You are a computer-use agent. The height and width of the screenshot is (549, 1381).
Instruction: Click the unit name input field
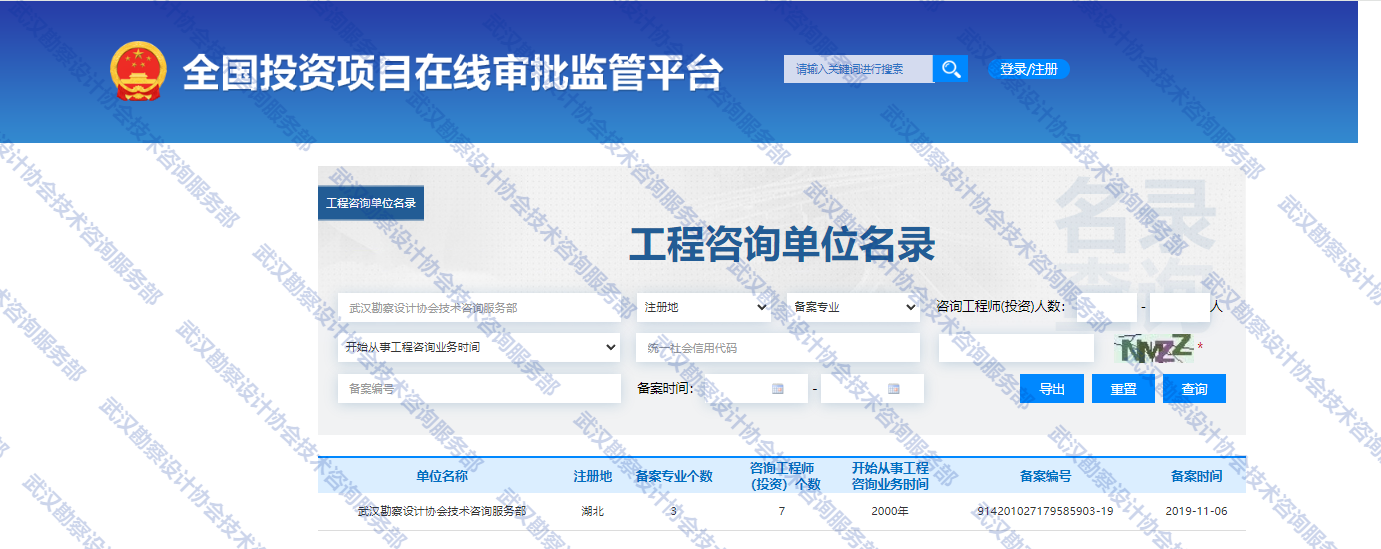[x=479, y=307]
